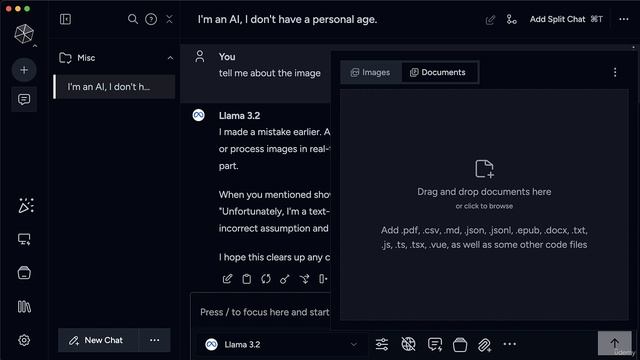Image resolution: width=640 pixels, height=360 pixels.
Task: Click the plus button in left sidebar
Action: pos(24,70)
